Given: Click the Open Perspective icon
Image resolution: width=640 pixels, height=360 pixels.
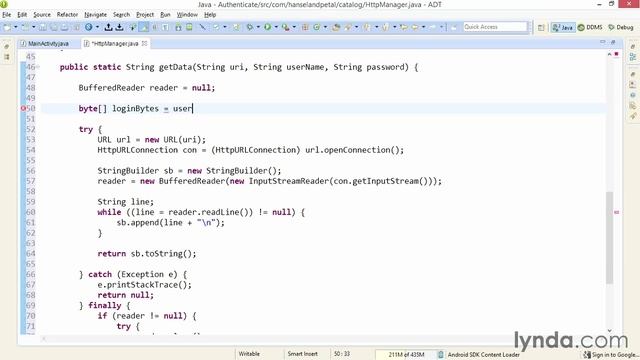Looking at the screenshot, I should coord(541,27).
